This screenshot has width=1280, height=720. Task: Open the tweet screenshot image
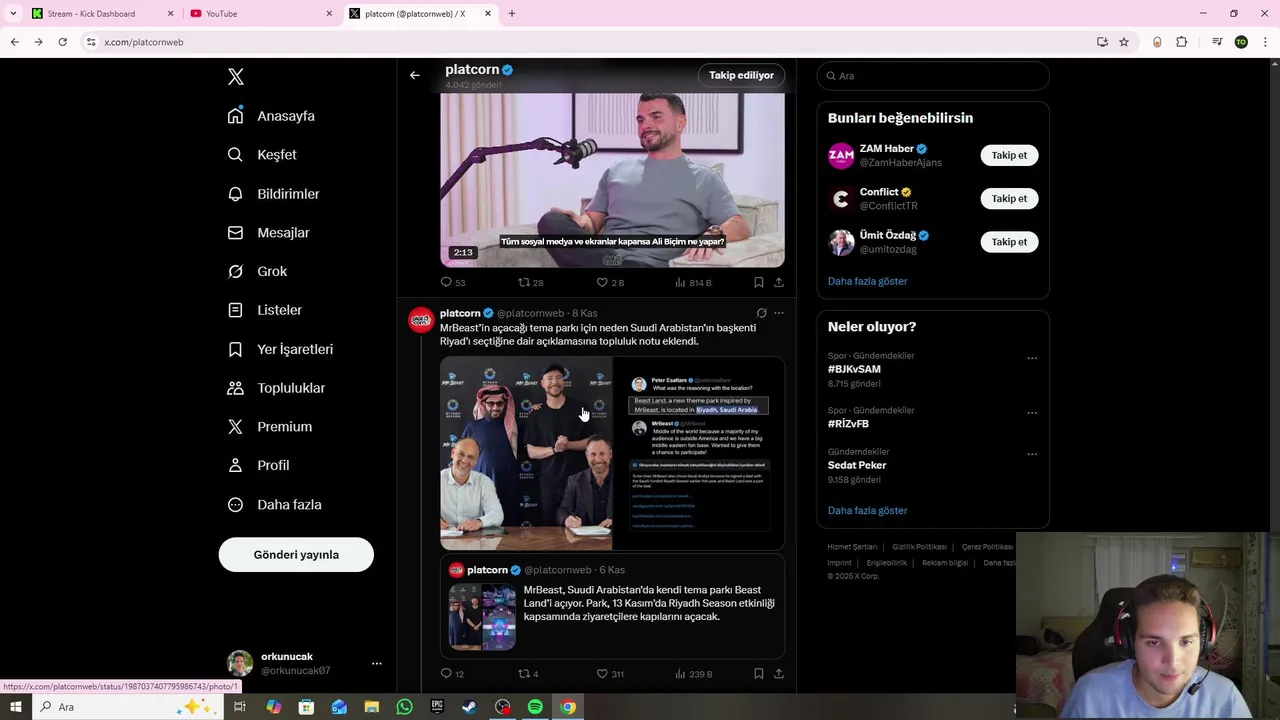pos(699,453)
